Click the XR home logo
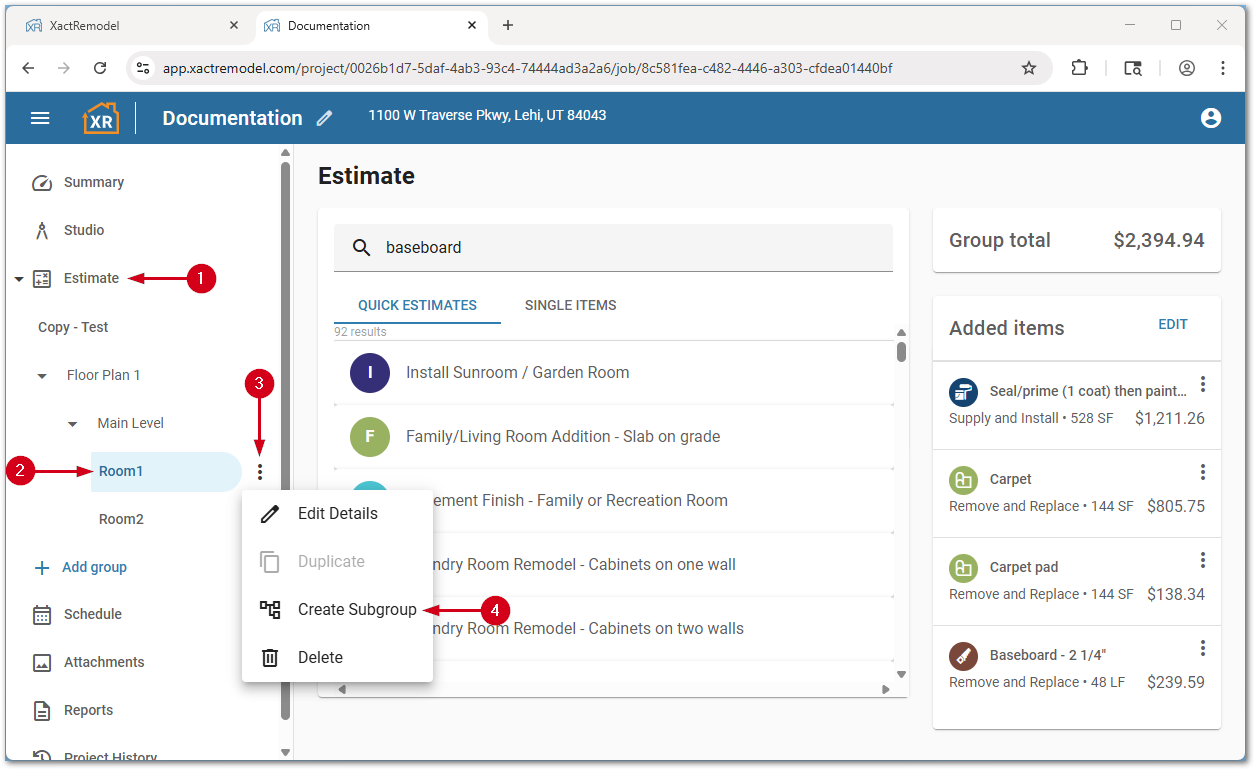Viewport: 1255px width, 770px height. pos(100,118)
